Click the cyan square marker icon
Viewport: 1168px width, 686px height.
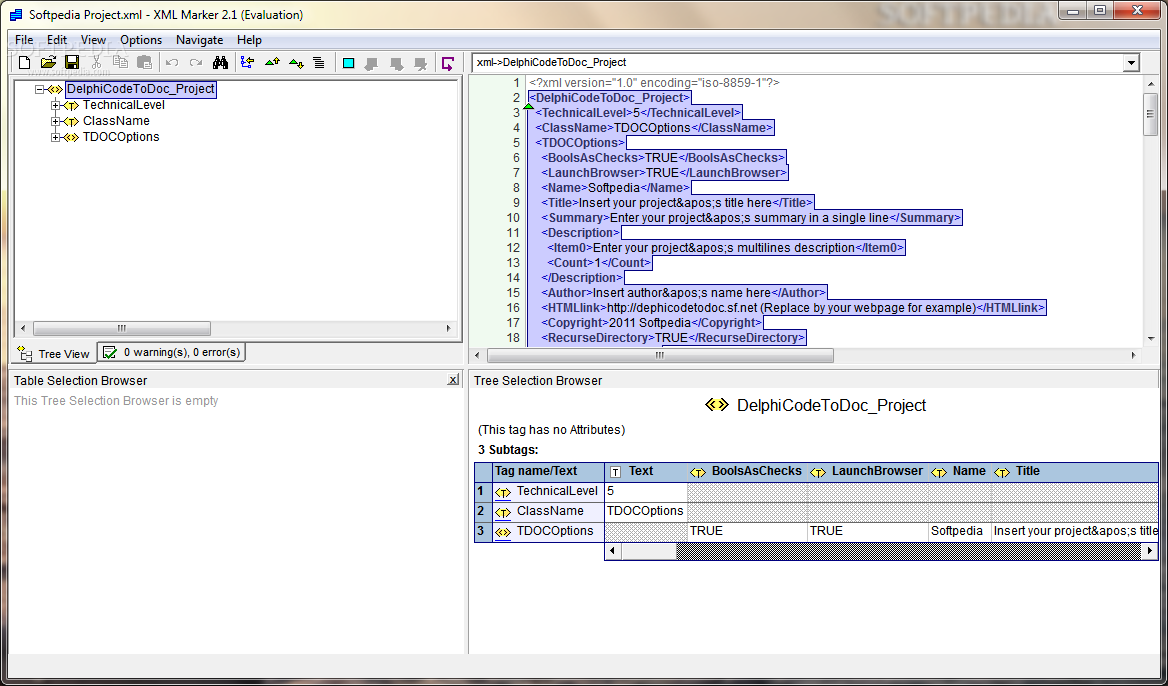click(348, 63)
